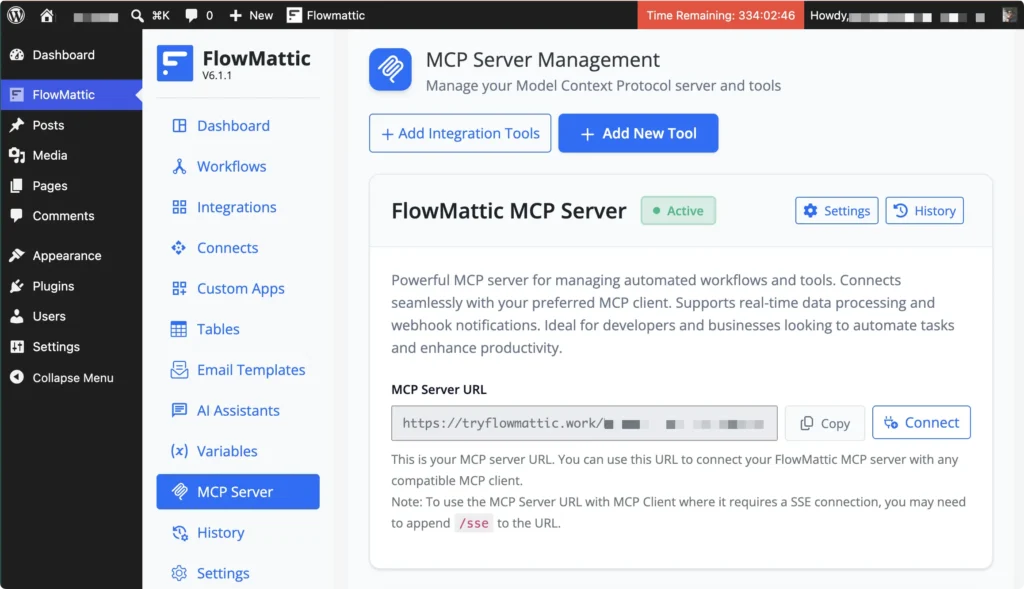Click the Connect button
1024x589 pixels.
coord(921,422)
